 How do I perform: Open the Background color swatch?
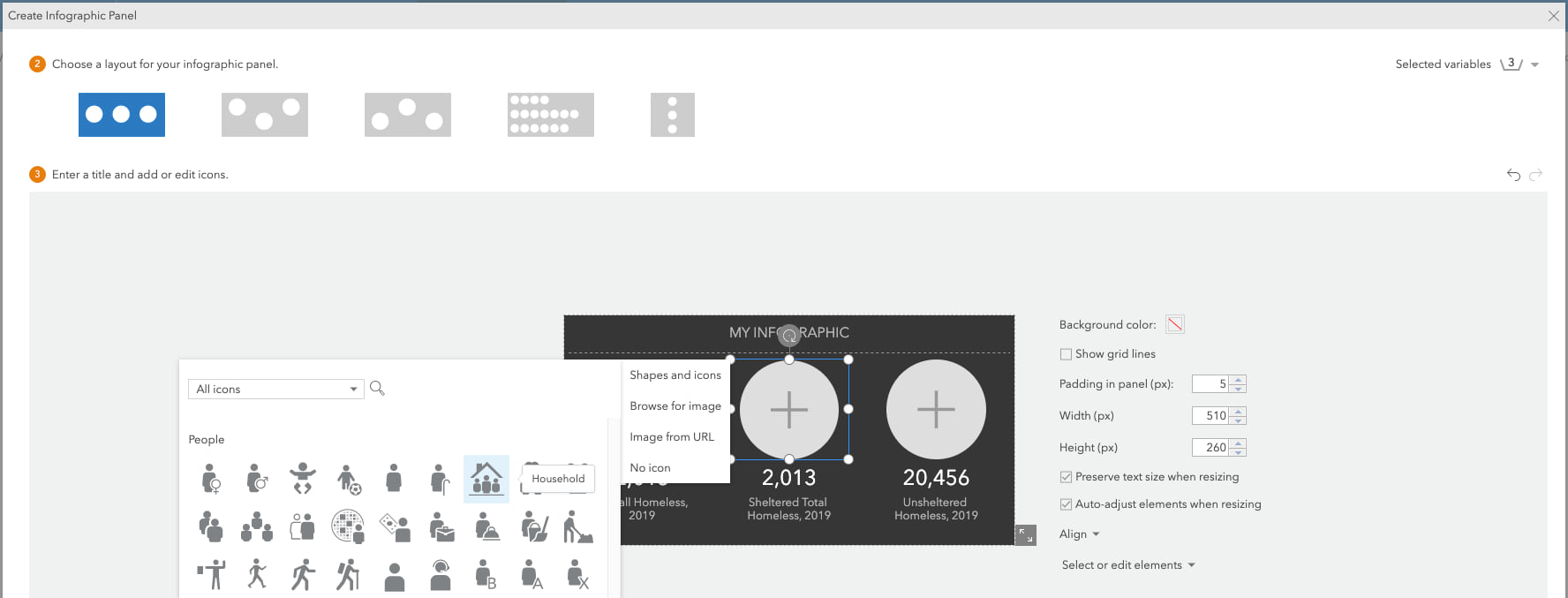1174,324
